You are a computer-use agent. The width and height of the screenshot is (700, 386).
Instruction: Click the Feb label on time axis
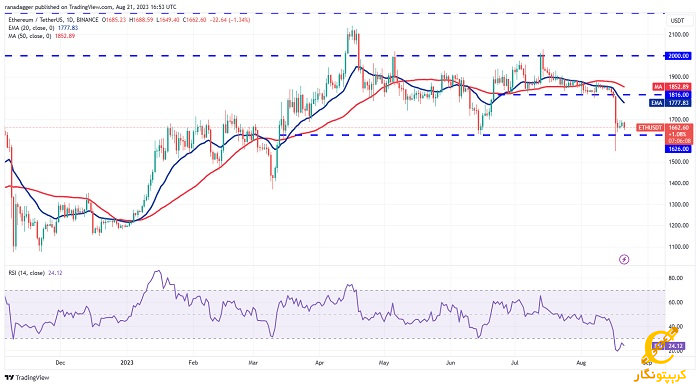[x=193, y=363]
